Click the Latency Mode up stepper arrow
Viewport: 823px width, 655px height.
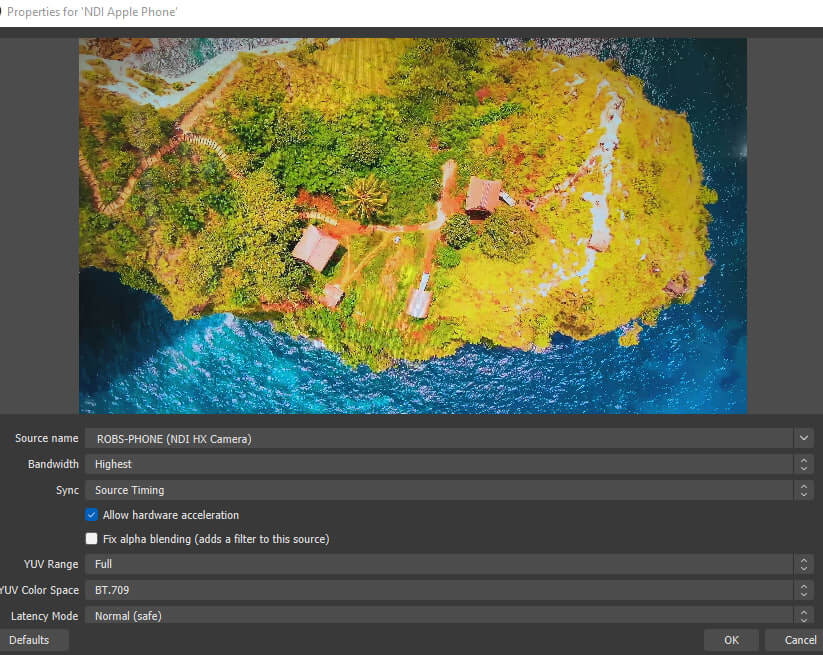pyautogui.click(x=803, y=612)
